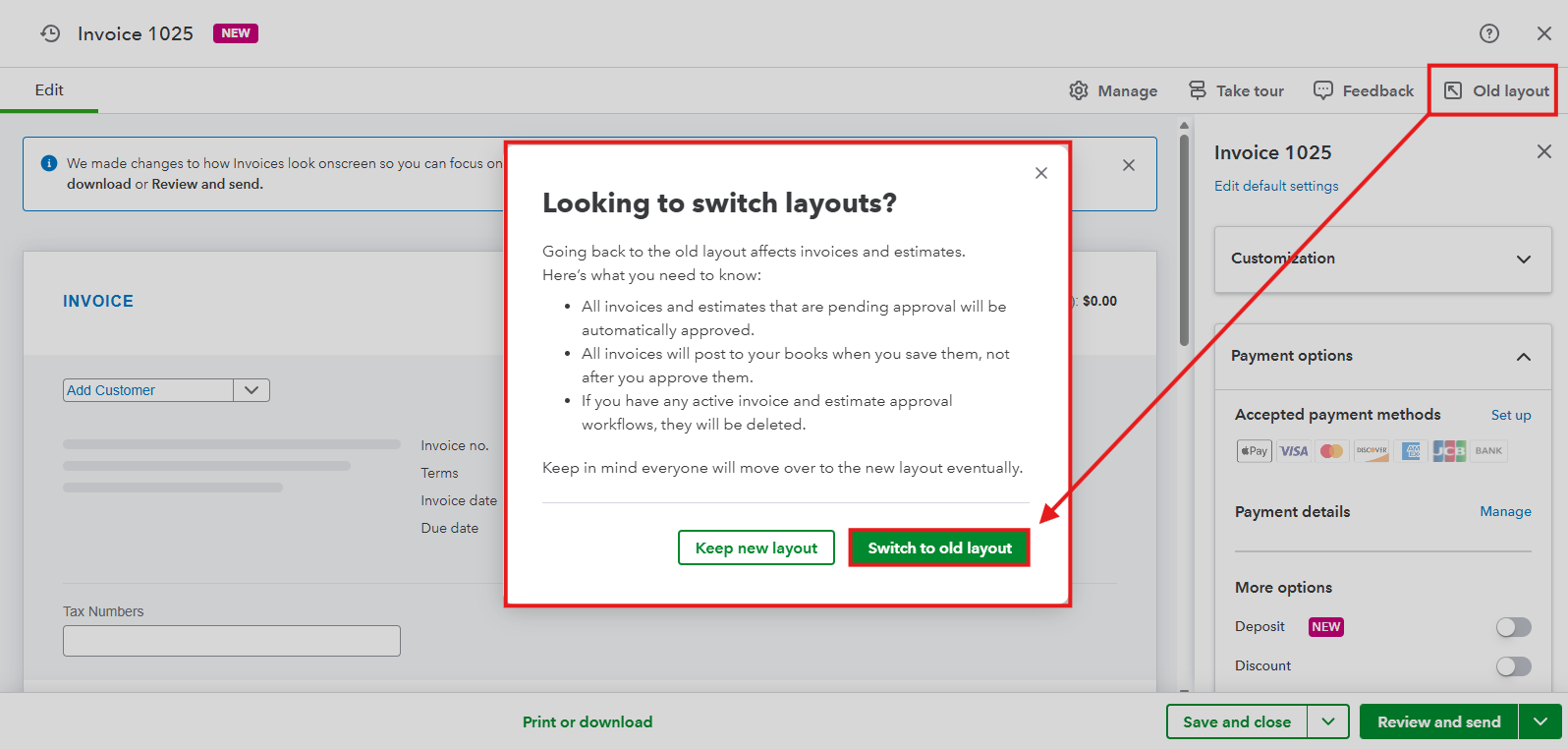Click the Old layout label
The width and height of the screenshot is (1568, 749).
point(1511,90)
